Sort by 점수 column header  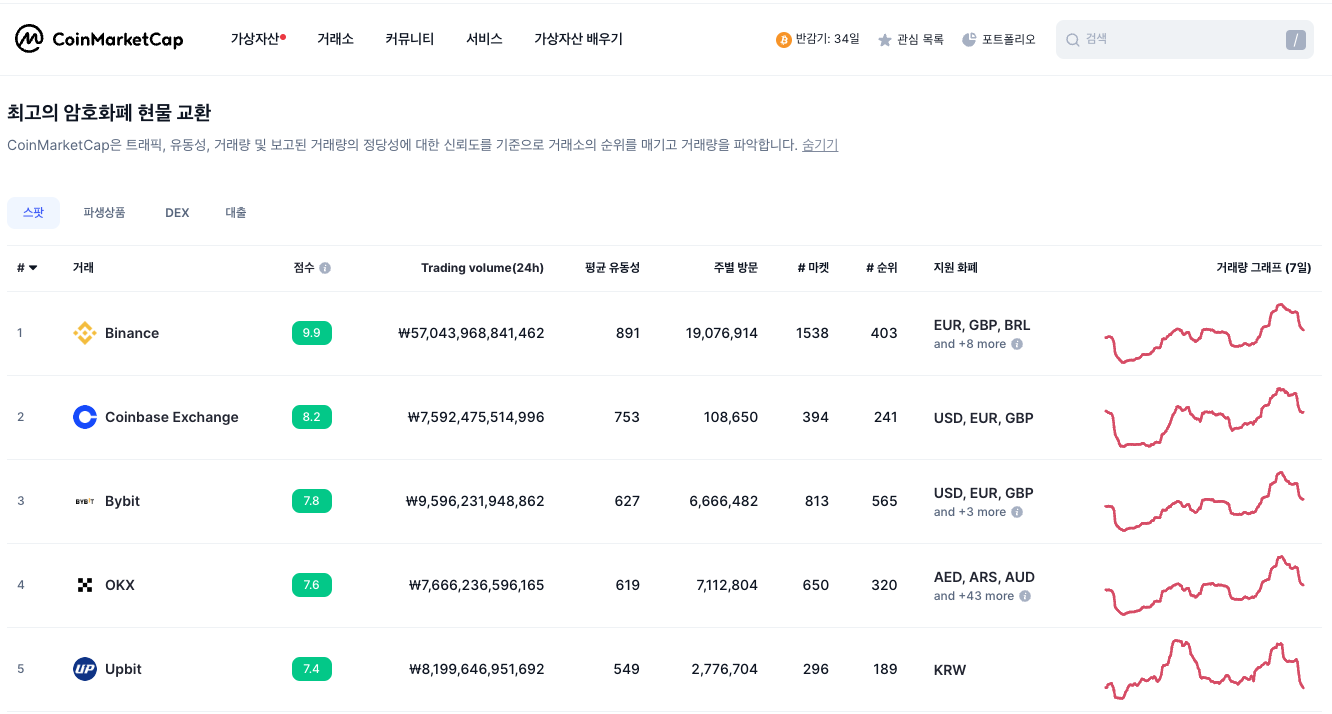[x=304, y=268]
